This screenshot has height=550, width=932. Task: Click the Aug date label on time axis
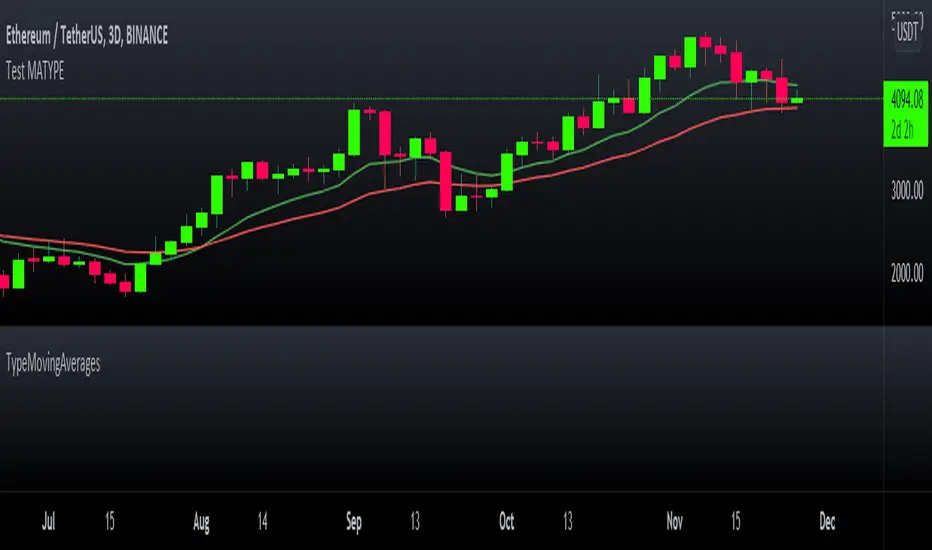coord(201,522)
